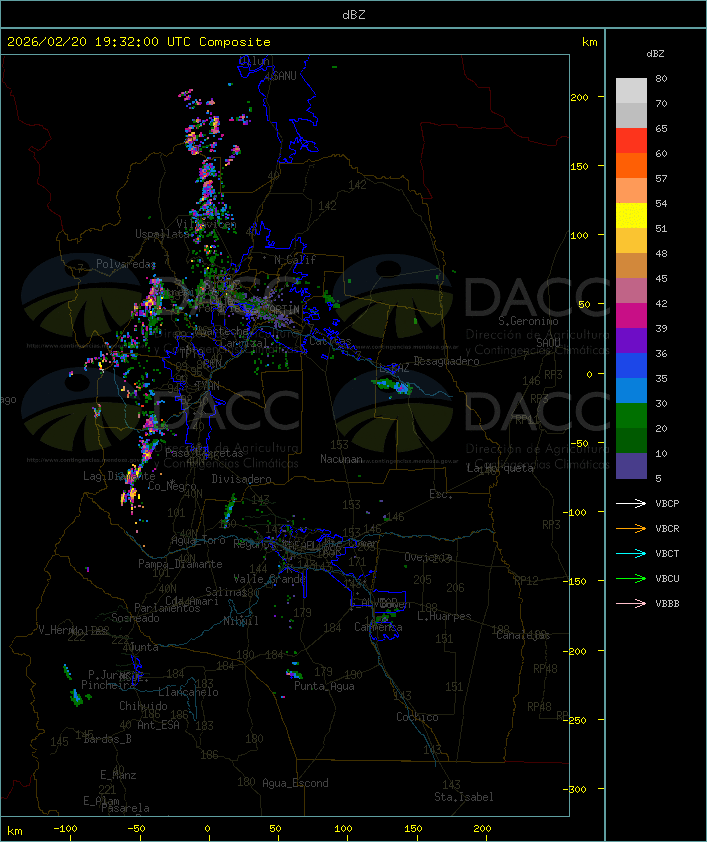Click the Polvaredas place label

[126, 264]
